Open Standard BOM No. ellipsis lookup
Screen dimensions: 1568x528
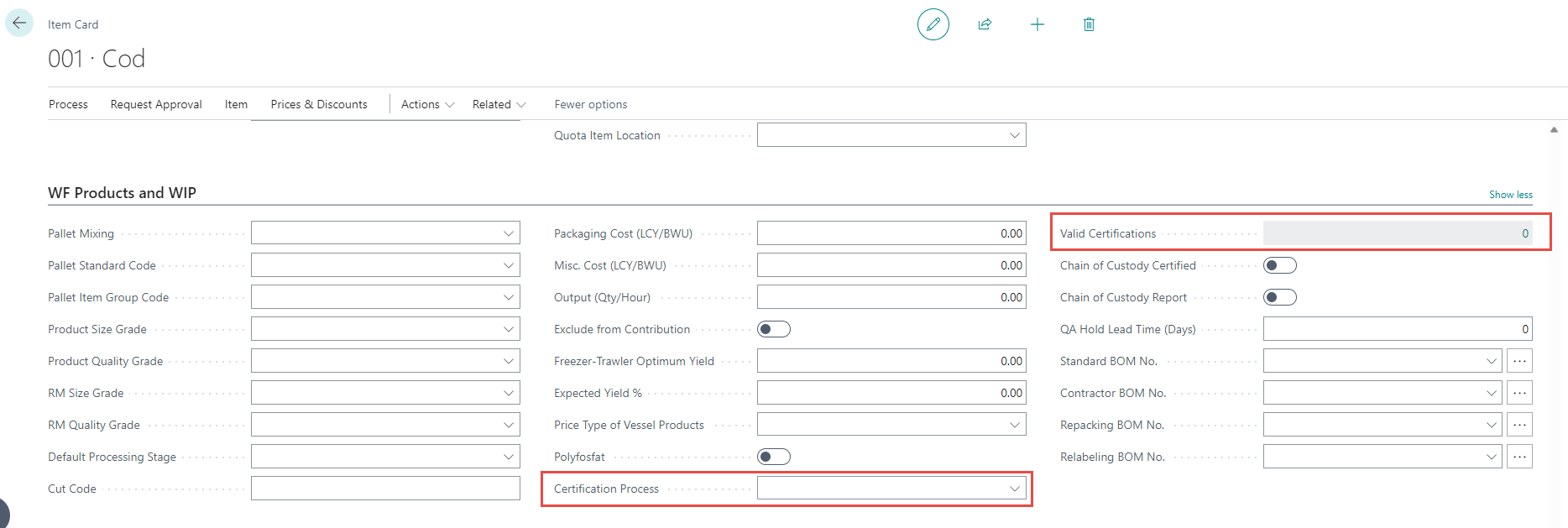[x=1519, y=361]
